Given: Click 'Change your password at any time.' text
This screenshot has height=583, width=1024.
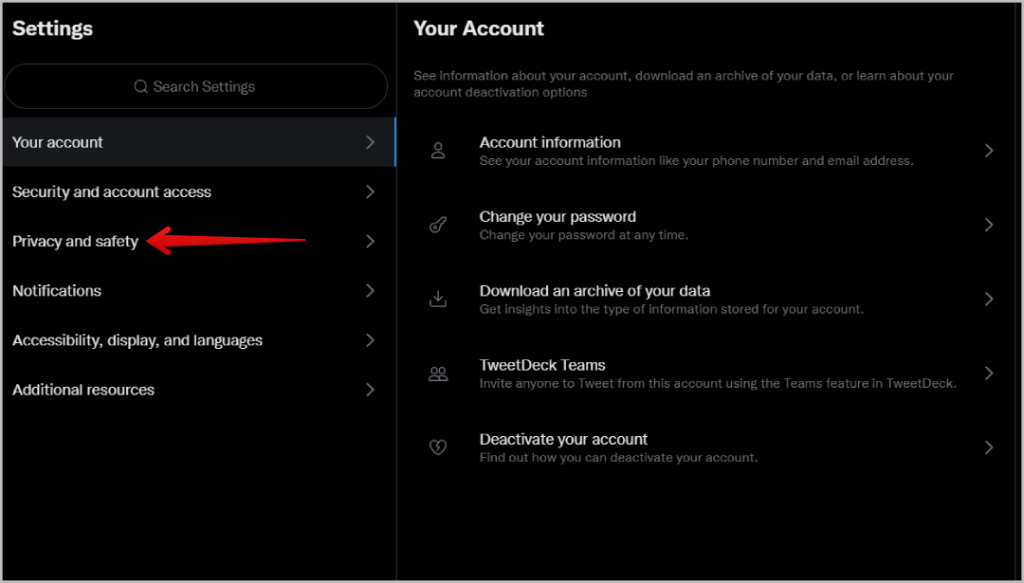Looking at the screenshot, I should [584, 235].
